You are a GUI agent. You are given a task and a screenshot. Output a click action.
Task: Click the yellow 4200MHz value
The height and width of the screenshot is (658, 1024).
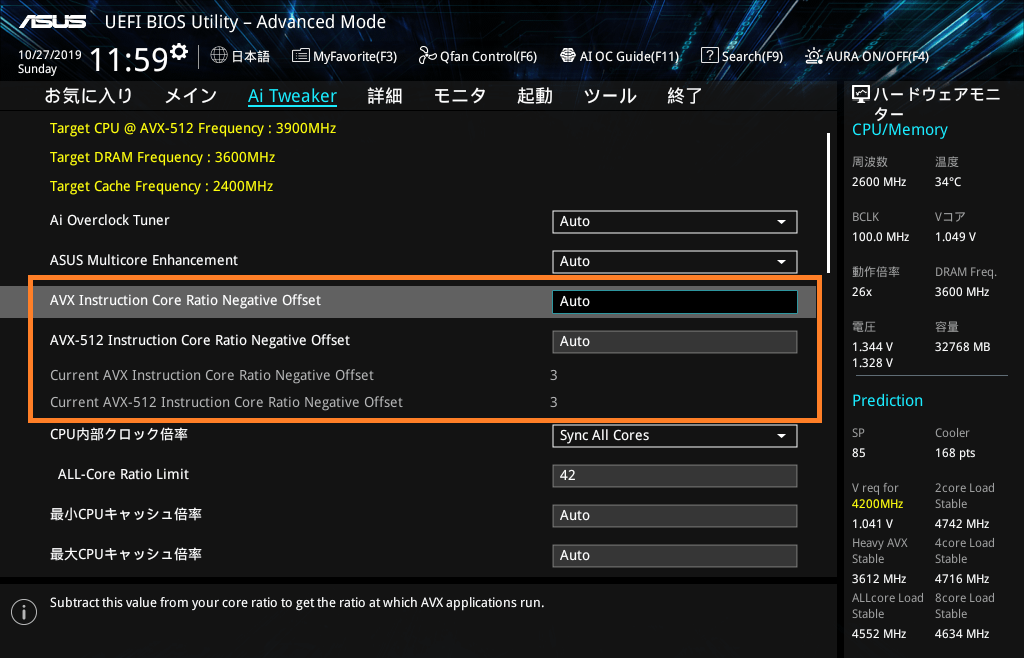(x=878, y=504)
